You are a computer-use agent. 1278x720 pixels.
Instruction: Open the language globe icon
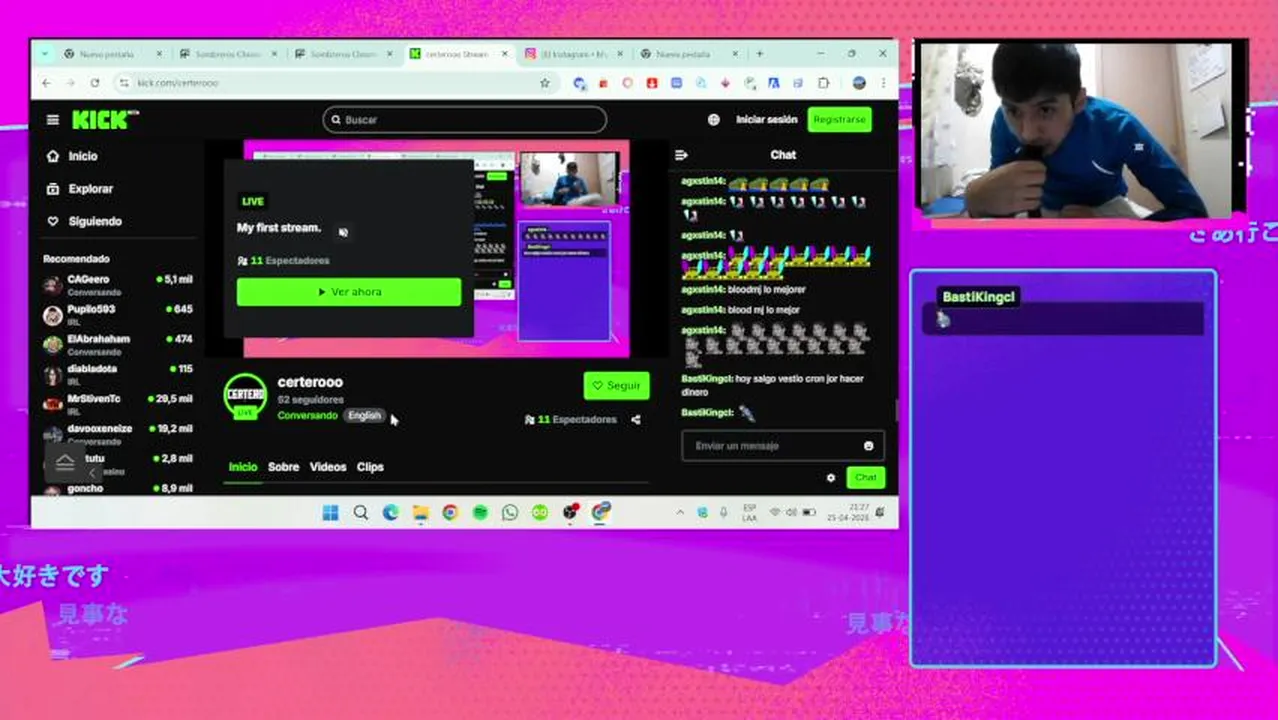[x=713, y=120]
